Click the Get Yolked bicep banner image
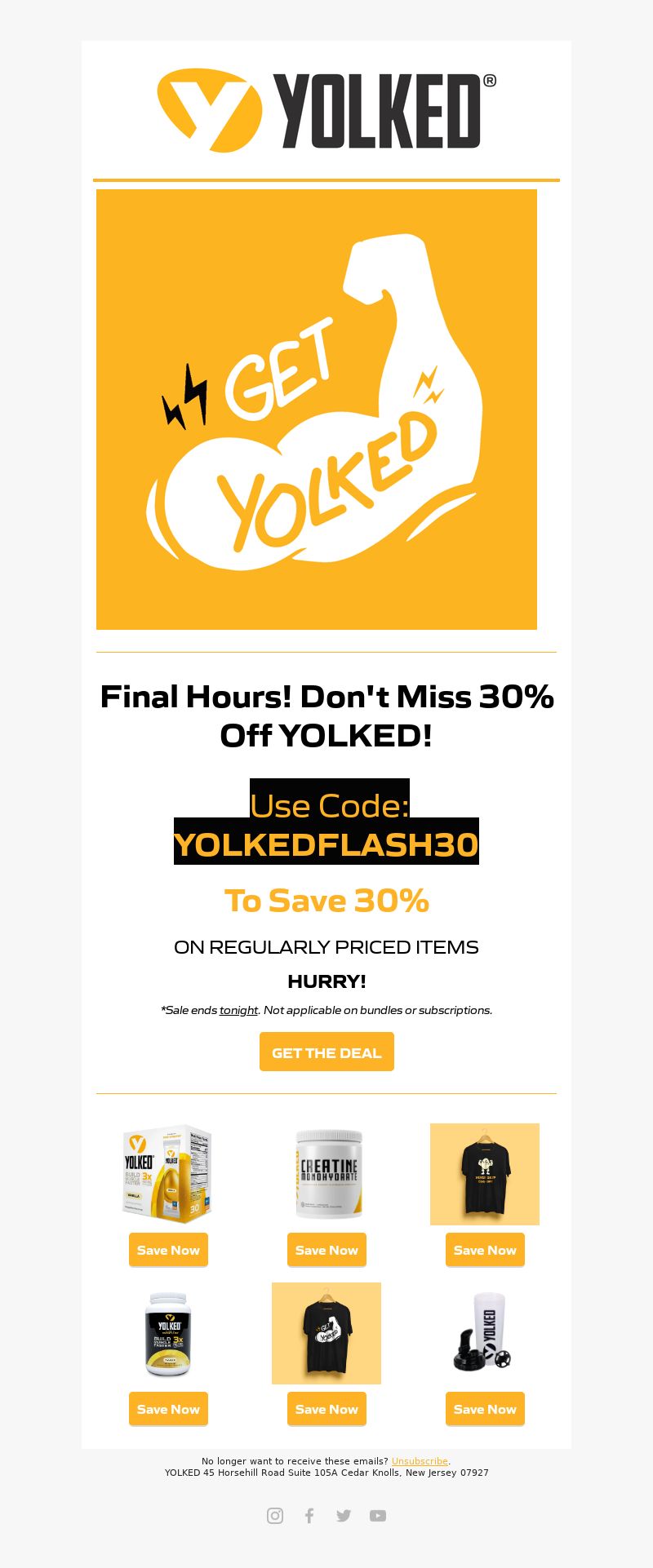The height and width of the screenshot is (1568, 653). [317, 410]
